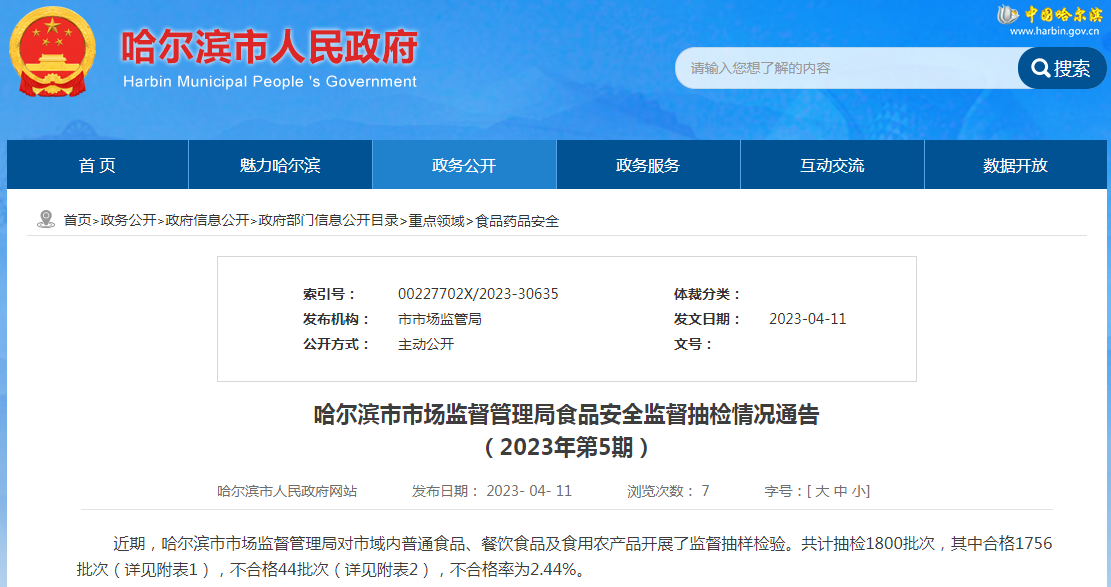
Task: Navigate to 政府信息公开 breadcrumb link
Action: (207, 220)
